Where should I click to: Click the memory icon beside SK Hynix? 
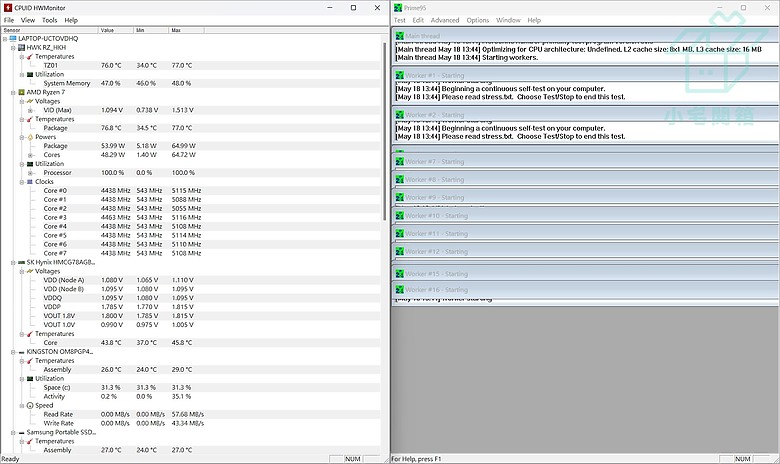pyautogui.click(x=21, y=263)
